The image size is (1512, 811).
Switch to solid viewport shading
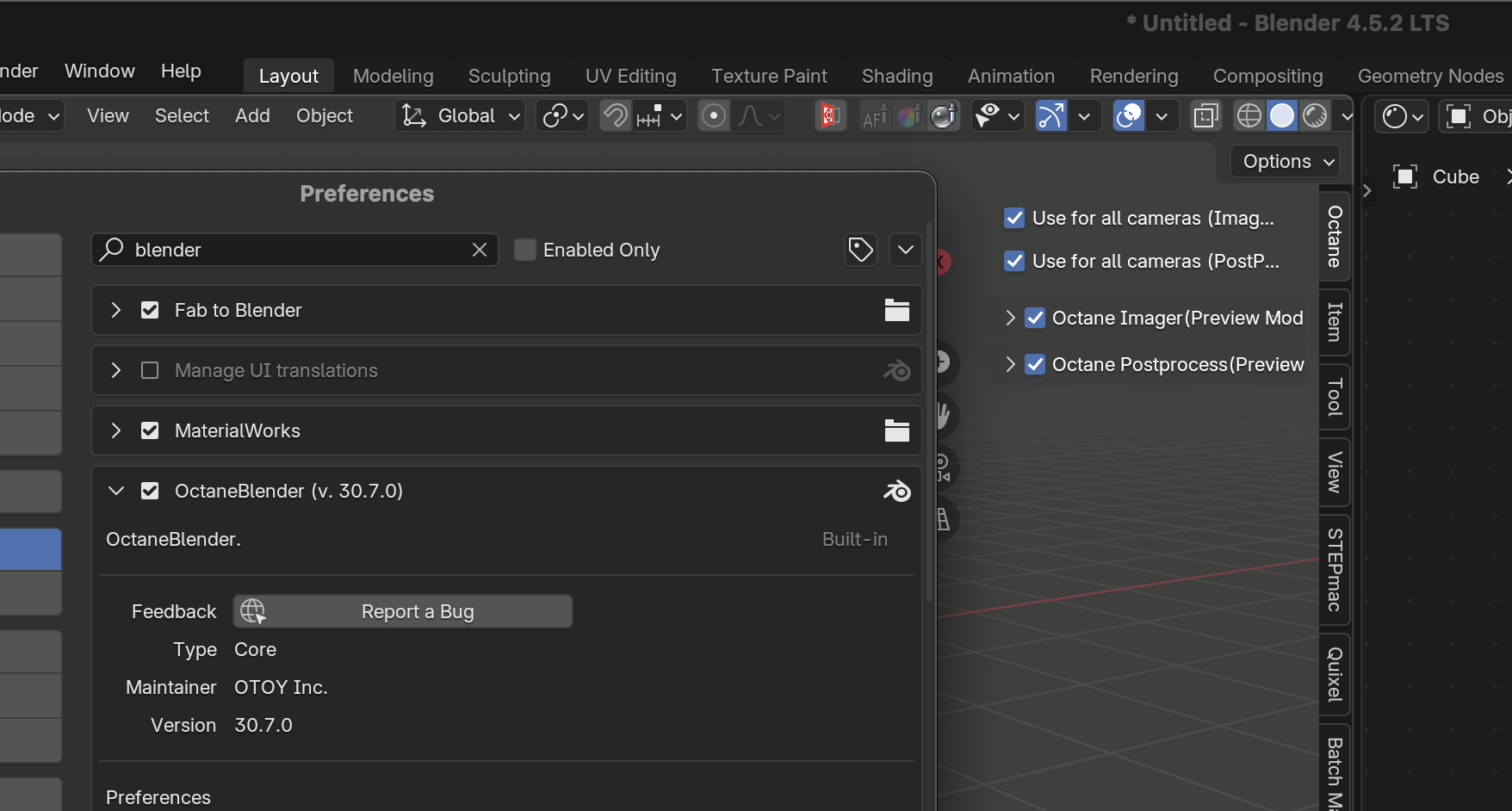click(x=1282, y=115)
